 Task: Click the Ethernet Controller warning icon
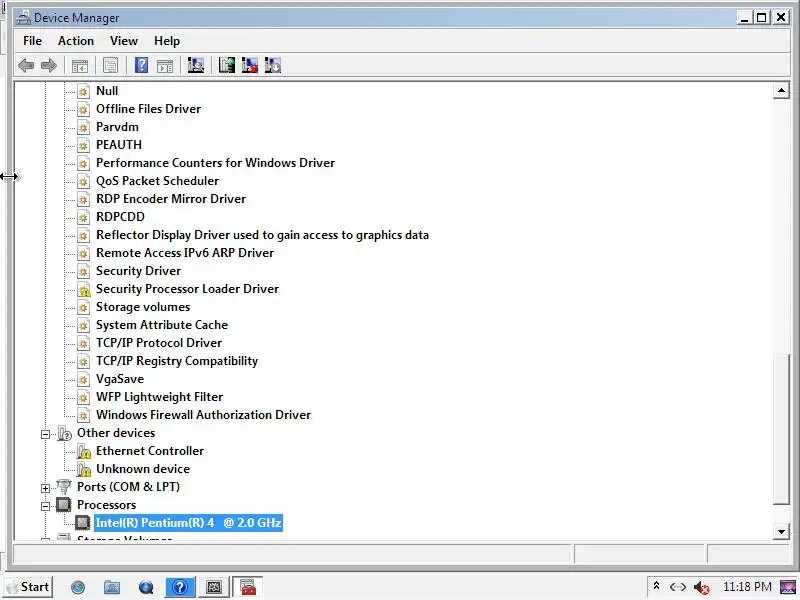84,451
